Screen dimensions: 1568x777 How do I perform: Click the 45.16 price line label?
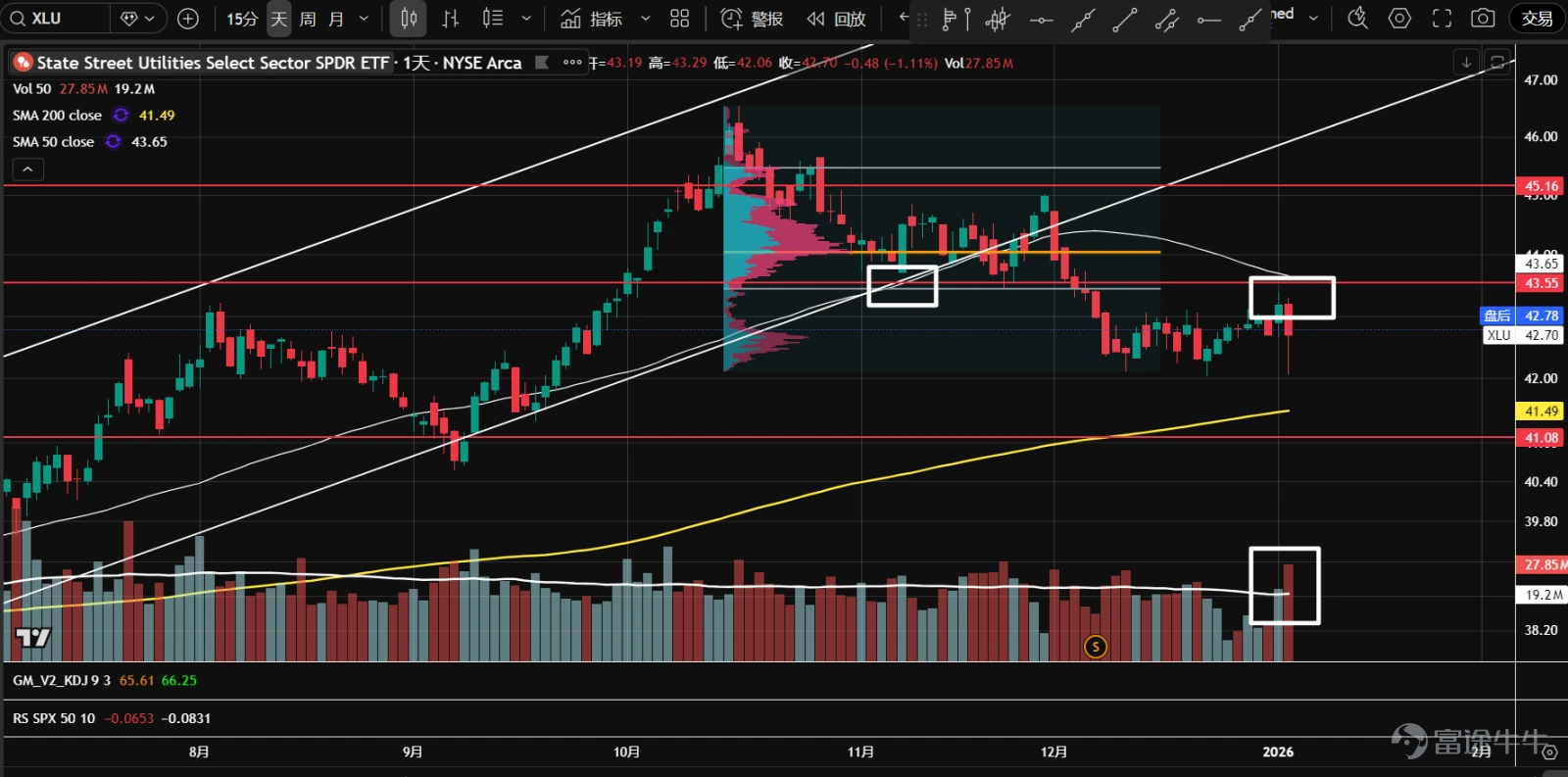click(1541, 185)
